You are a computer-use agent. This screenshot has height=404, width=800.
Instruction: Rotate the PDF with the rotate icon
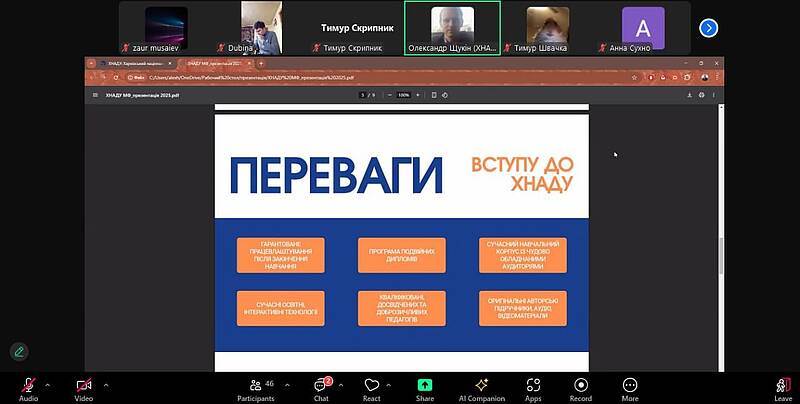[445, 95]
